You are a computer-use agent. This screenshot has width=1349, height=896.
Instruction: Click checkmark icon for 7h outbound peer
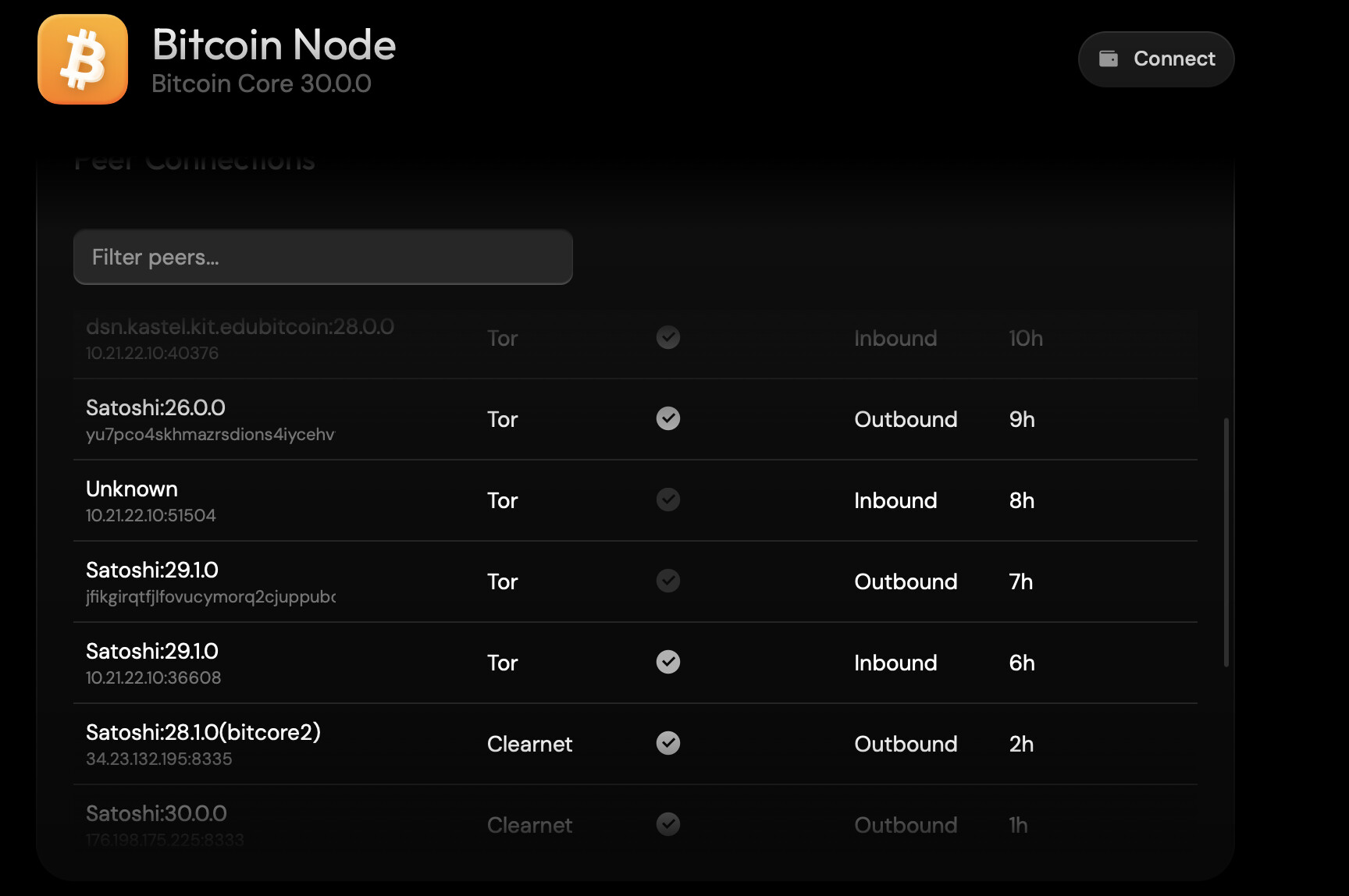click(668, 581)
